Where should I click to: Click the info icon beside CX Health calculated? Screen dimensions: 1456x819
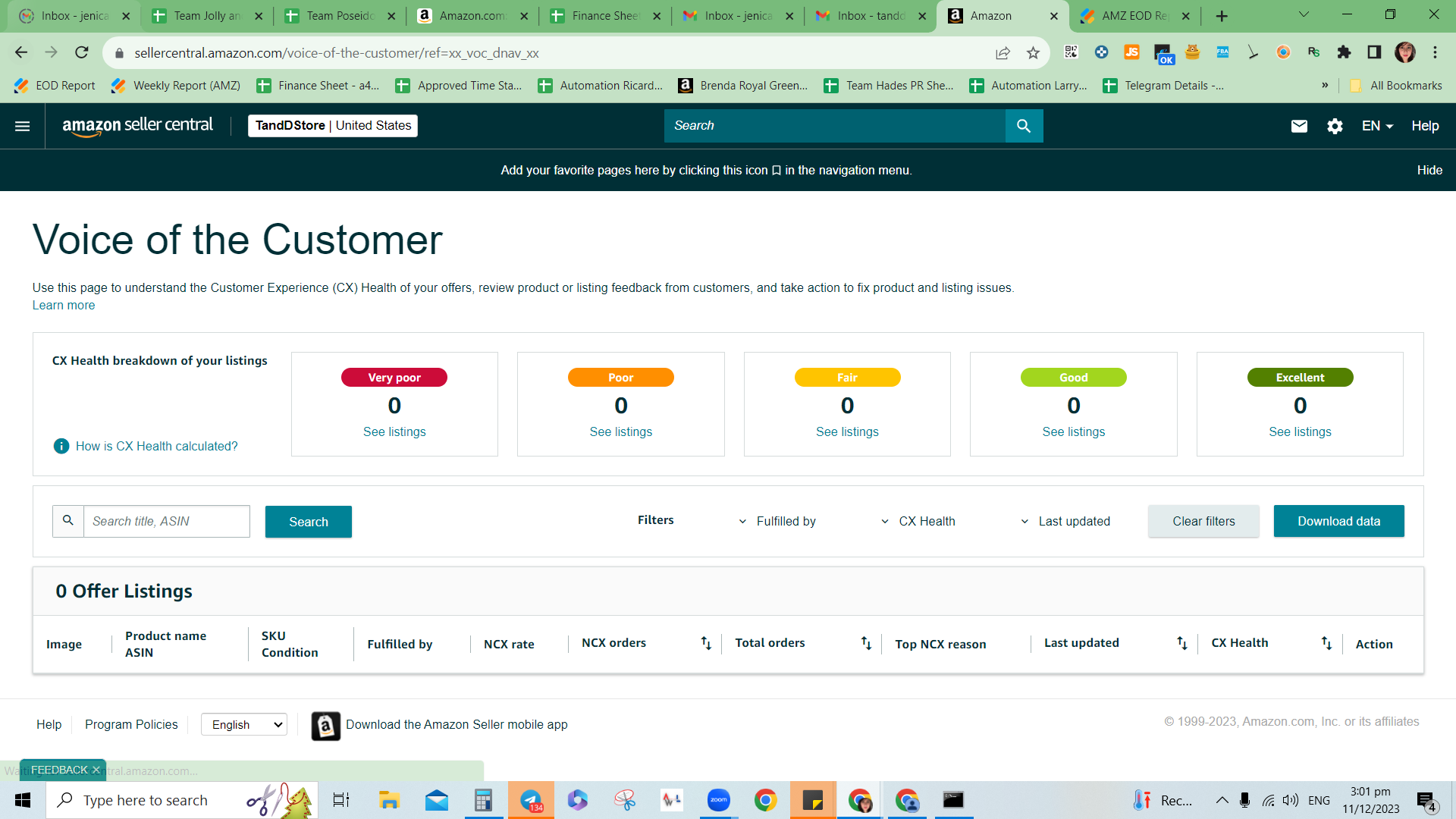[61, 446]
